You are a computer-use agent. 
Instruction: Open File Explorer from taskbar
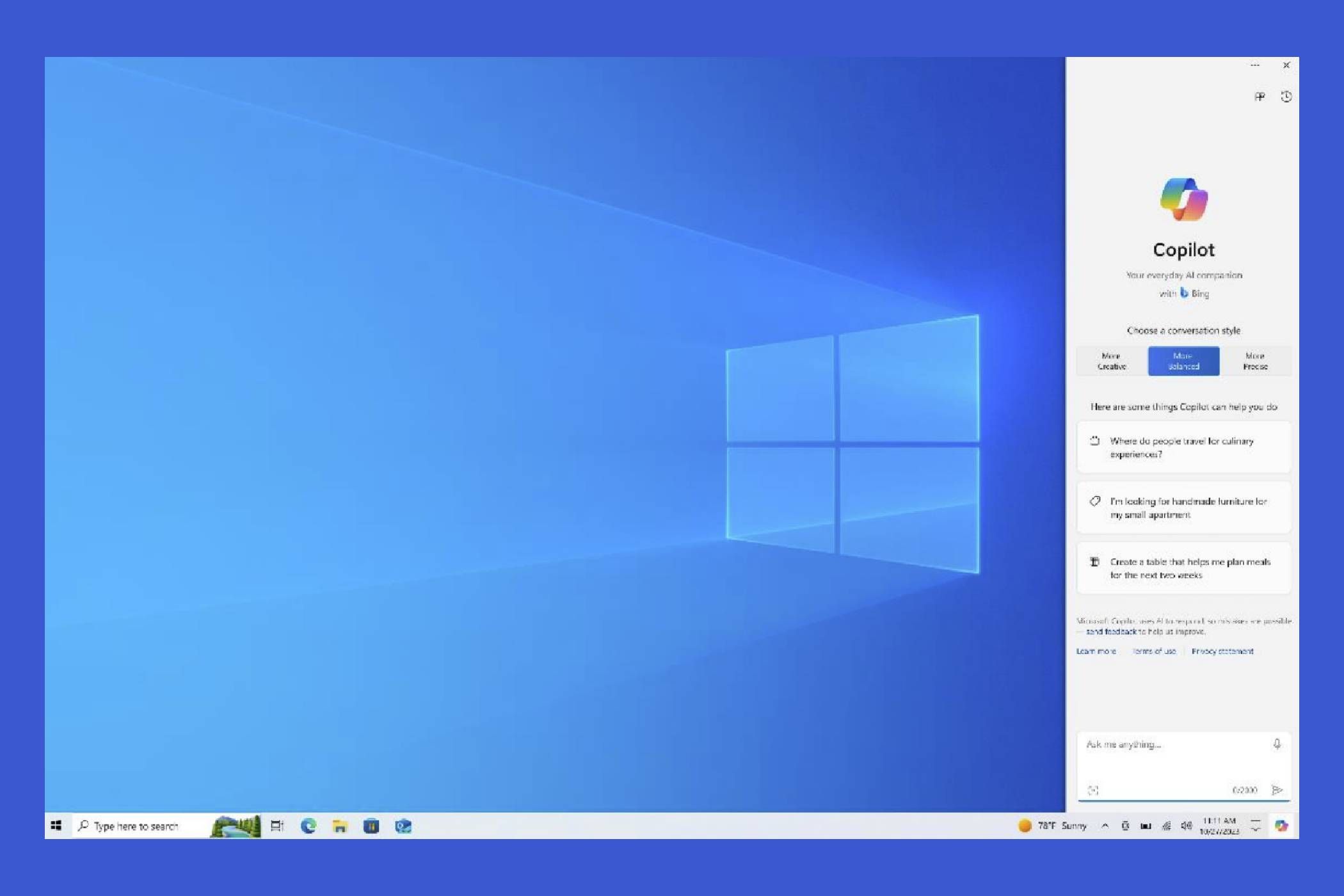pos(340,826)
